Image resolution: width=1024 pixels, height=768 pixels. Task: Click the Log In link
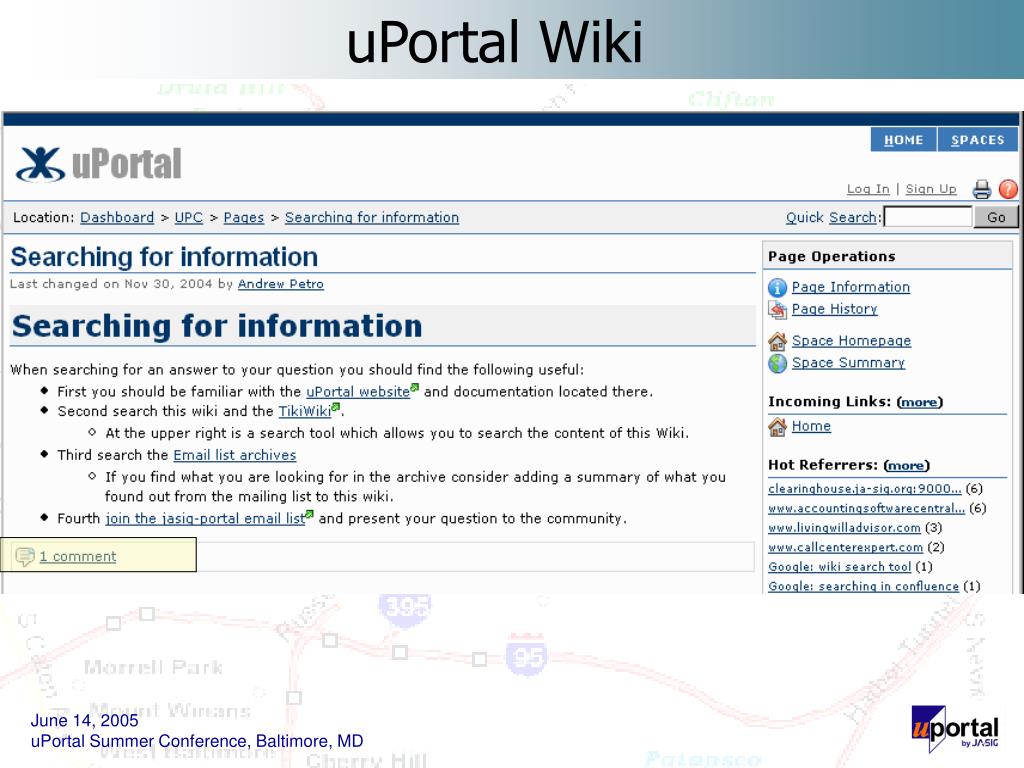pos(868,189)
